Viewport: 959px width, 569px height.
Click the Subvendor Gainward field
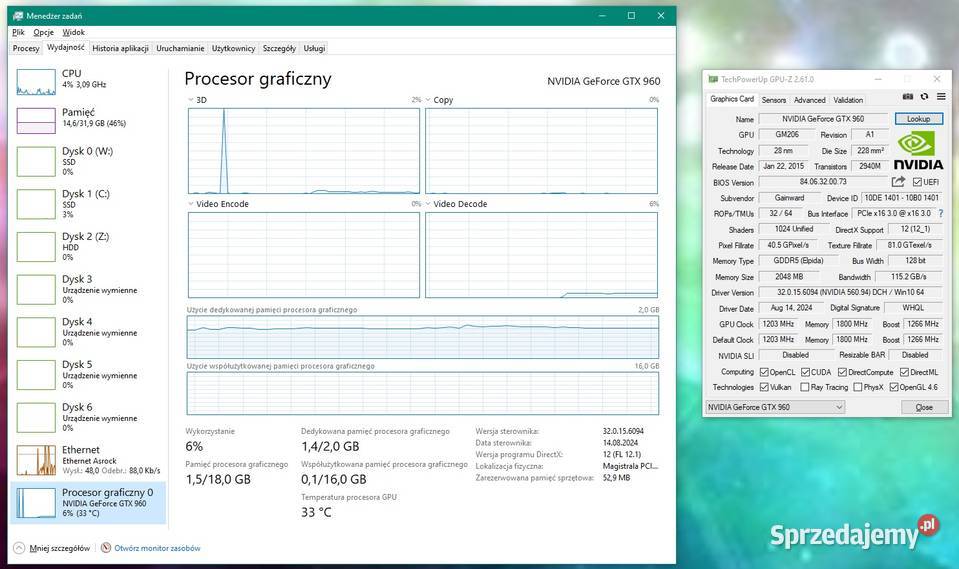(x=790, y=198)
